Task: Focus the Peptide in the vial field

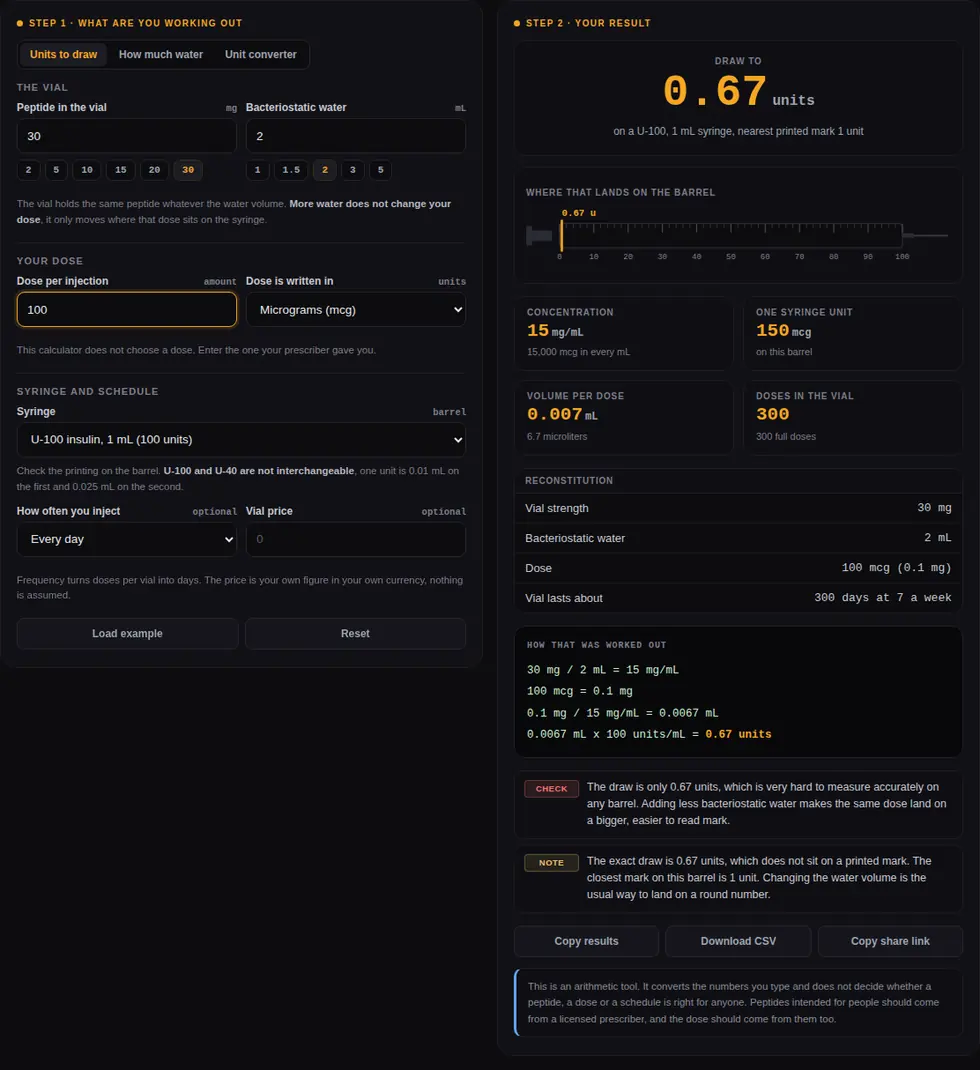Action: tap(126, 136)
